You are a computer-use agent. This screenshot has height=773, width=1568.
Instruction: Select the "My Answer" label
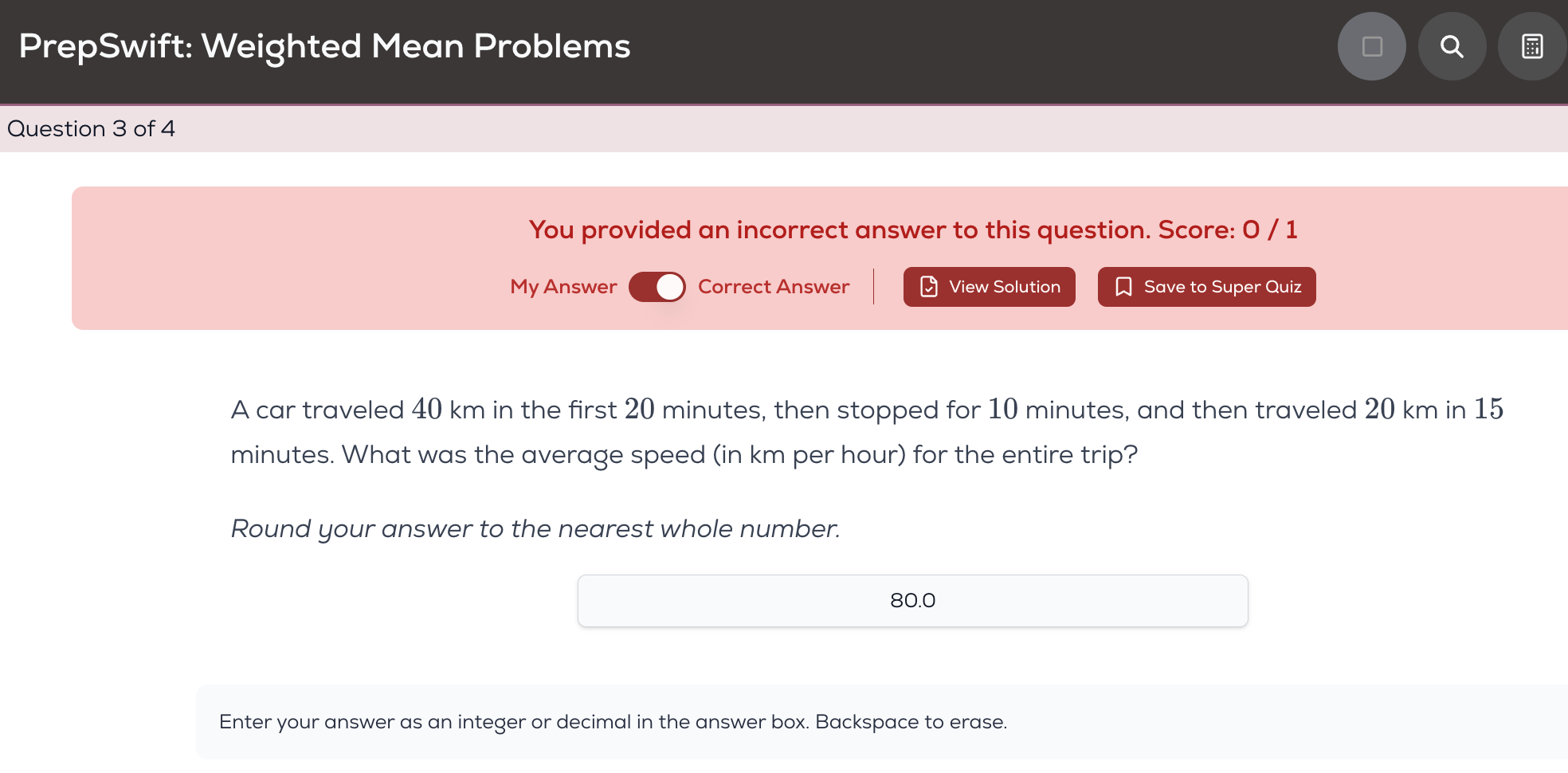coord(563,287)
